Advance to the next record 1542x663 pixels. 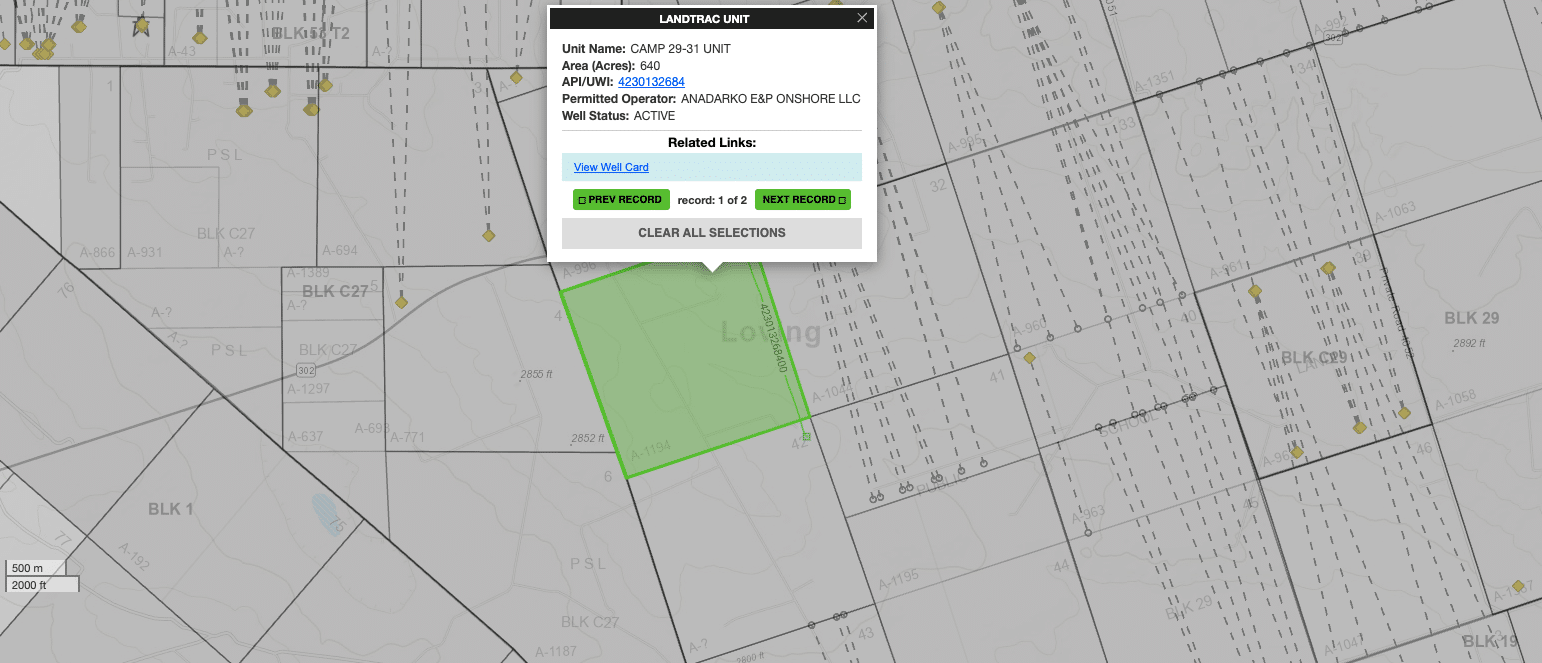803,200
